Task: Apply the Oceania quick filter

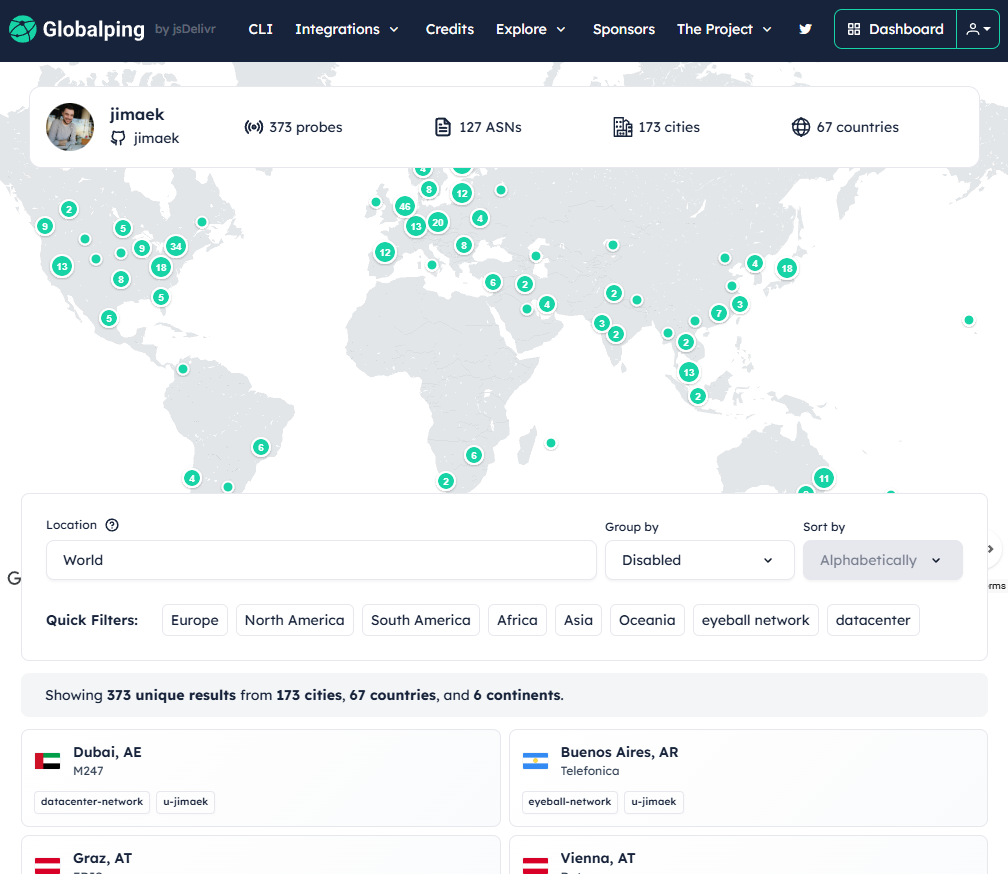Action: pyautogui.click(x=647, y=620)
